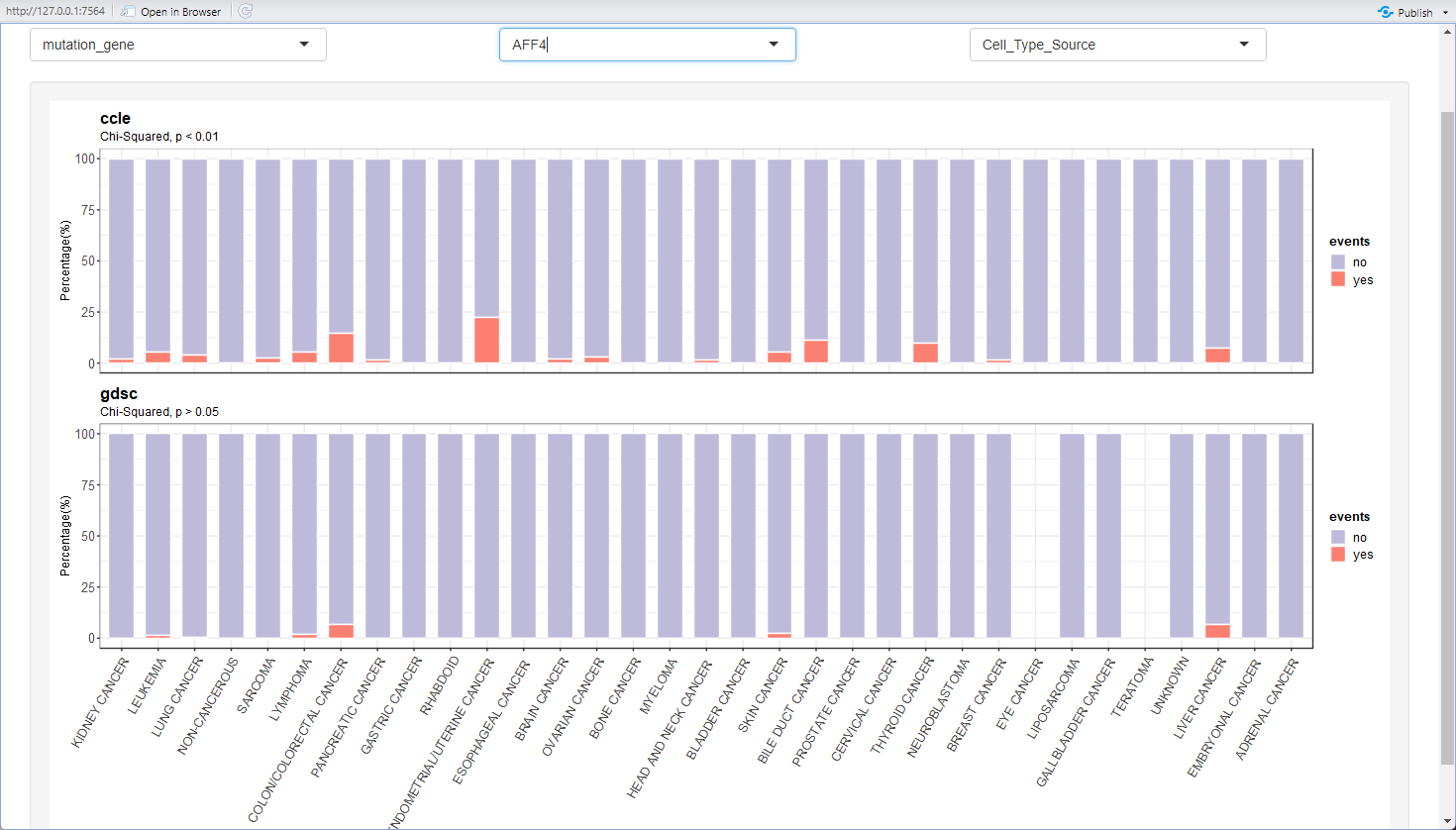This screenshot has height=830, width=1456.
Task: Click the MYELOMA axis label
Action: [659, 685]
